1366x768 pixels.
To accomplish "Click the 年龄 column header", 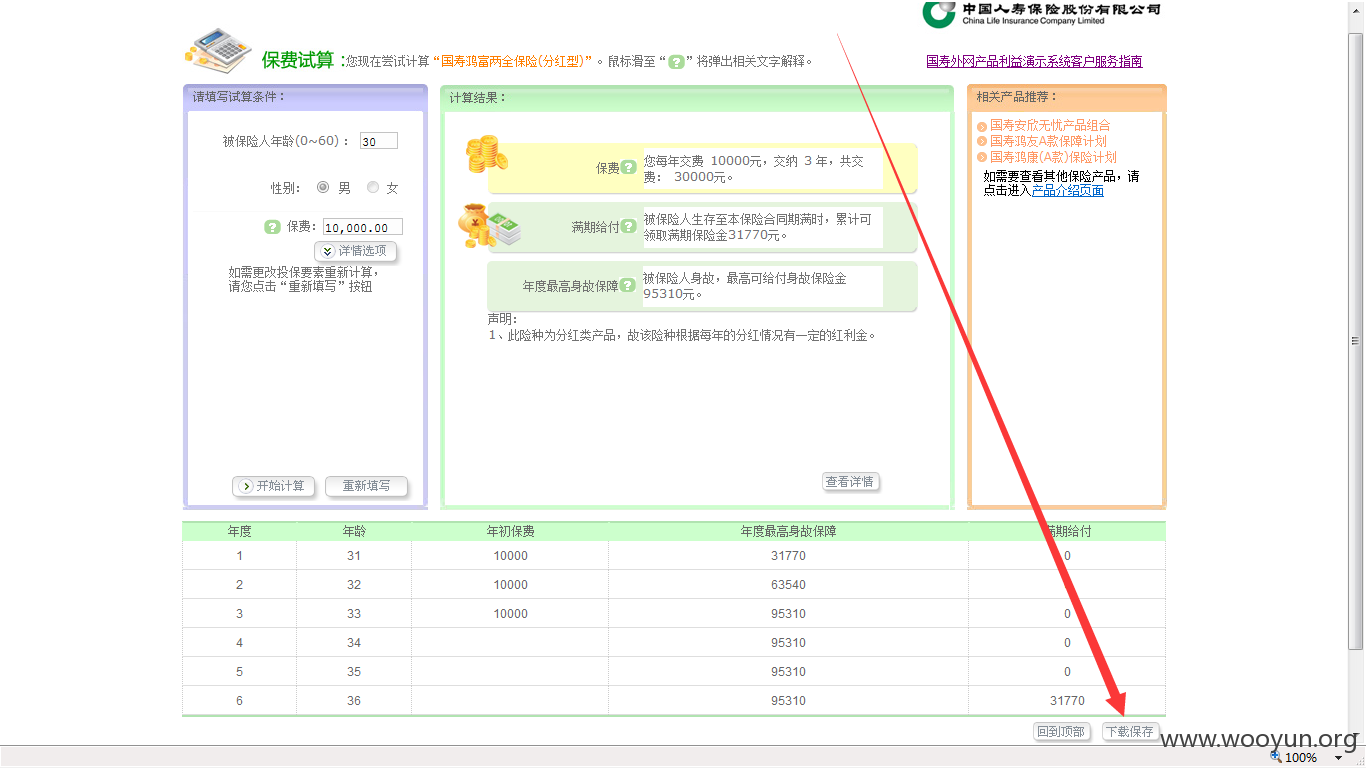I will tap(354, 532).
